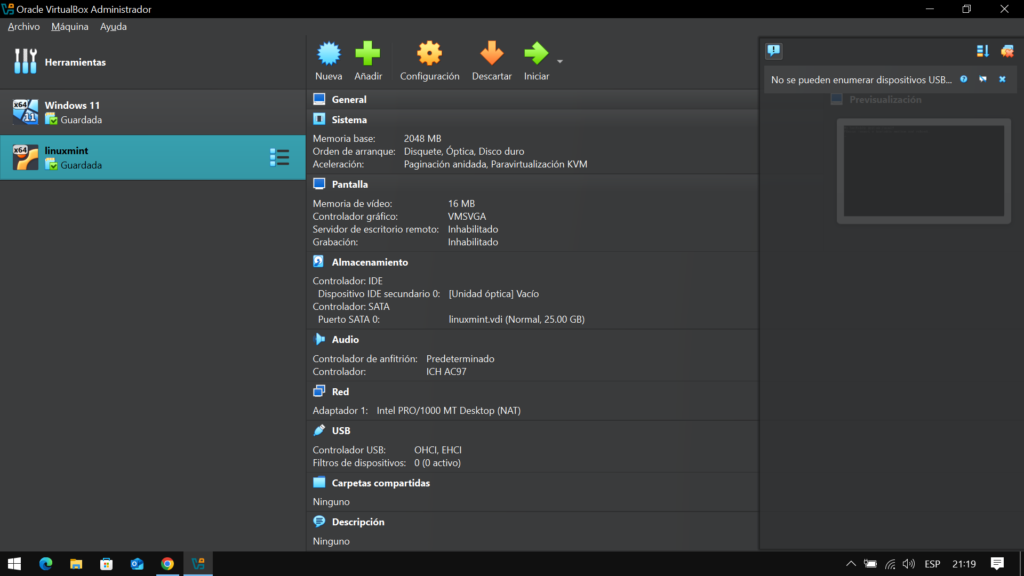Click the Red network icon
1024x576 pixels.
pos(319,391)
